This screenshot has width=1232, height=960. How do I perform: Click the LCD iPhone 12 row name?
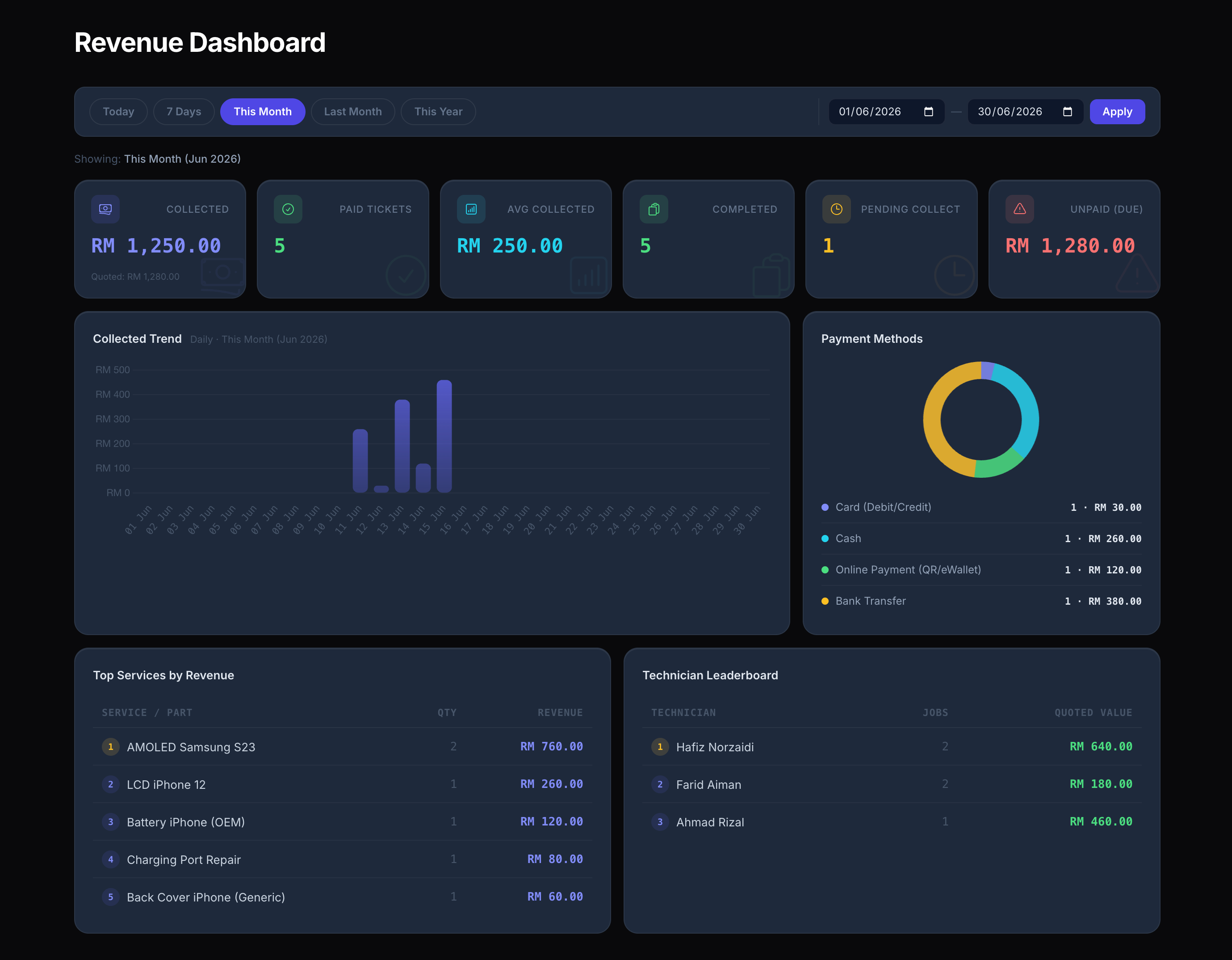pos(167,784)
